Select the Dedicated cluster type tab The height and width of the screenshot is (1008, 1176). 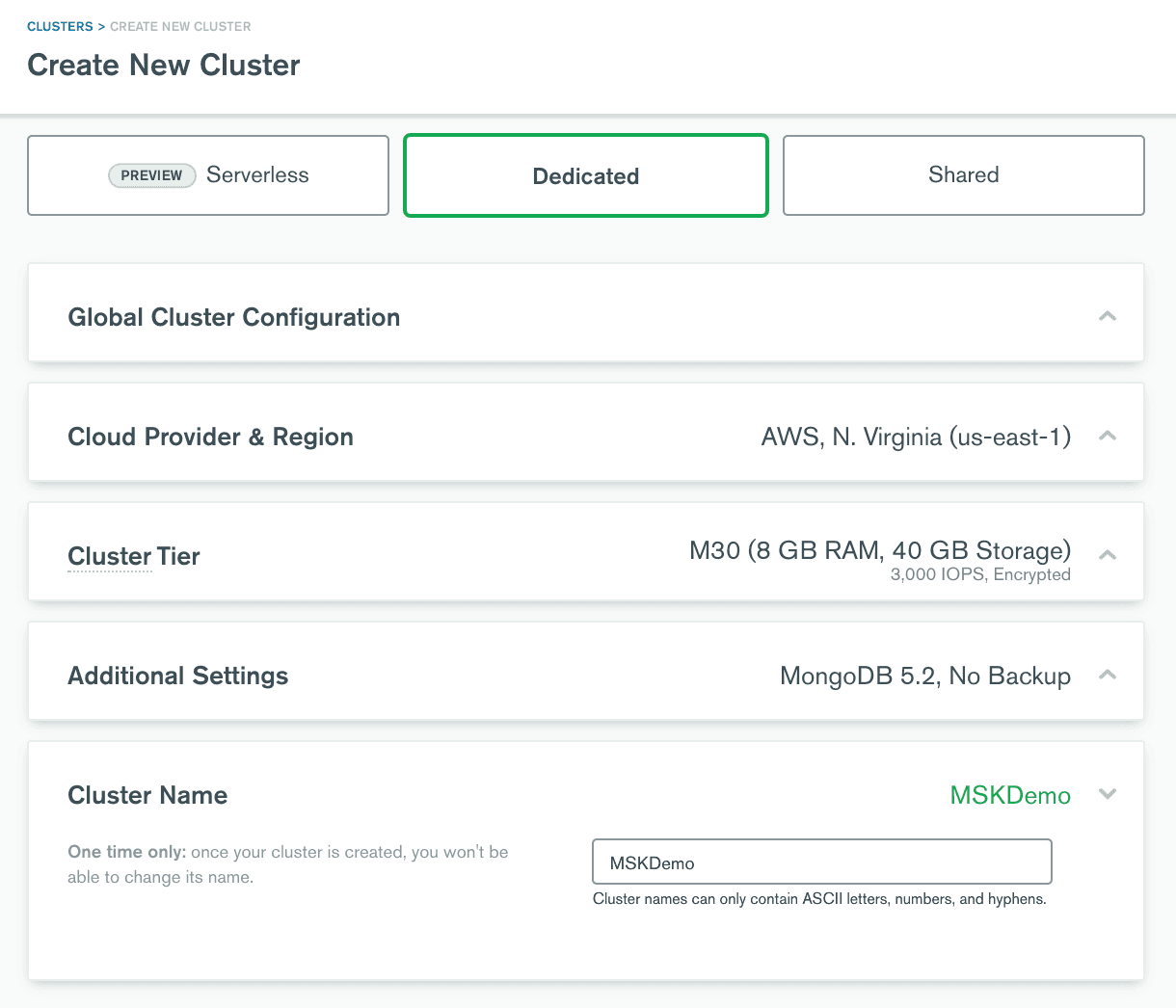(x=586, y=175)
